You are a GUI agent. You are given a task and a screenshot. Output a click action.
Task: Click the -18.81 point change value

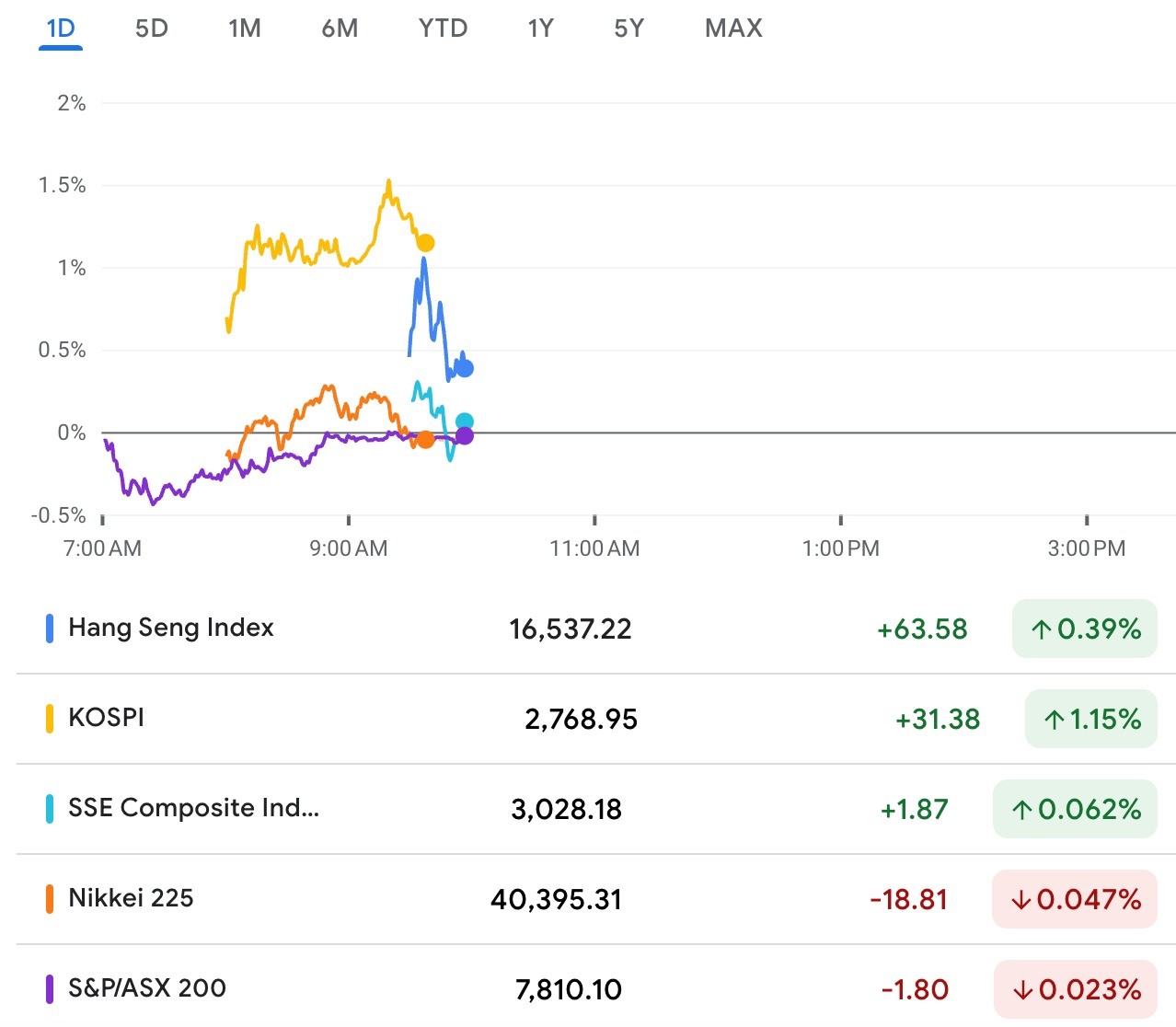pyautogui.click(x=908, y=900)
